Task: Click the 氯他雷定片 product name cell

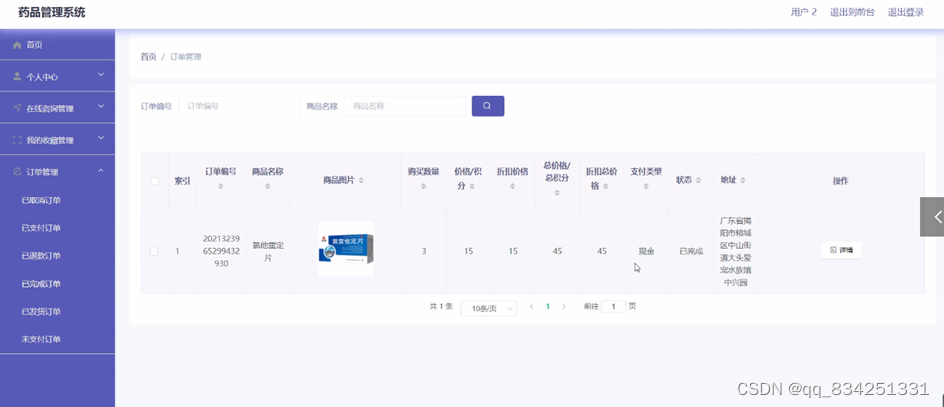Action: [267, 251]
